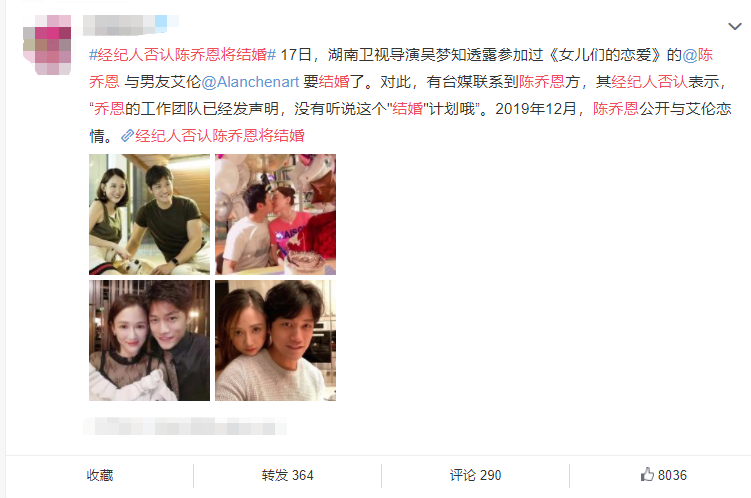Open the photo with the grey sweater

pos(275,340)
